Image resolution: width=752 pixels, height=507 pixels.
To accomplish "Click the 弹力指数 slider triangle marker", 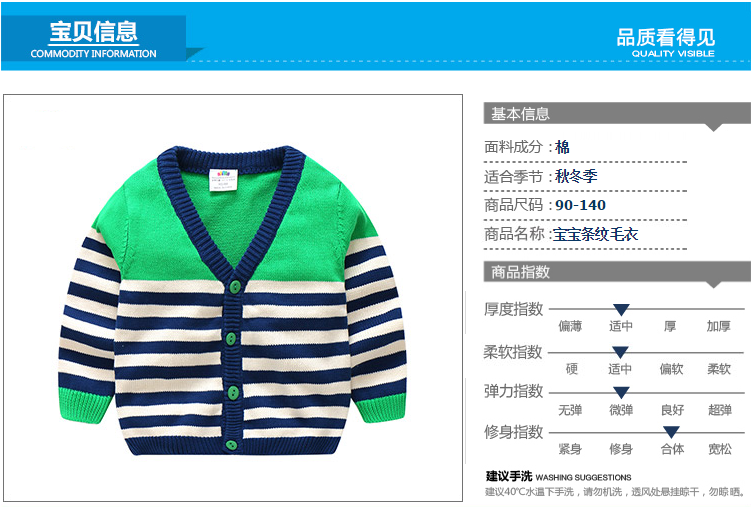I will click(621, 393).
